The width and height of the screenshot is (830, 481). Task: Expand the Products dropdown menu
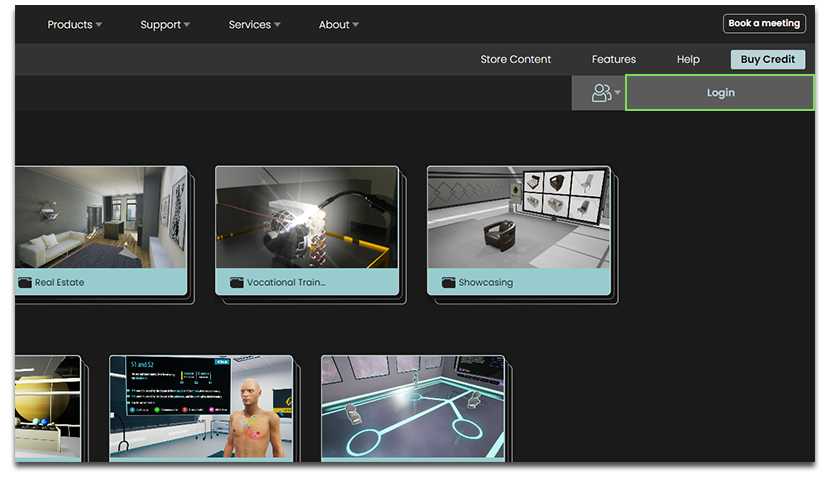pos(75,25)
